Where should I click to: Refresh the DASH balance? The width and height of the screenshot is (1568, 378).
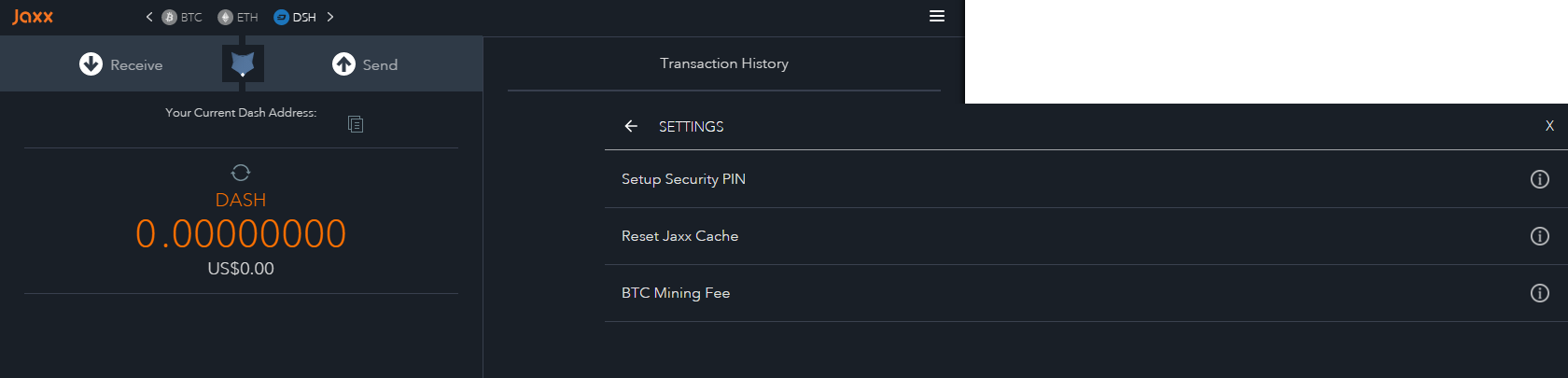point(241,173)
